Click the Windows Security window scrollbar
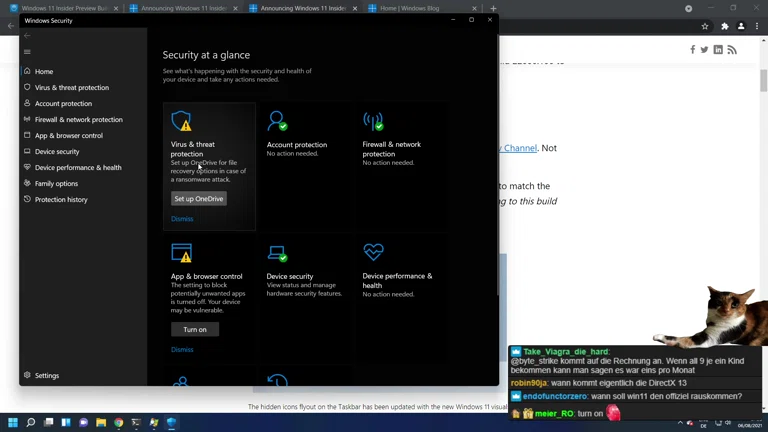Viewport: 768px width, 432px height. [x=497, y=164]
